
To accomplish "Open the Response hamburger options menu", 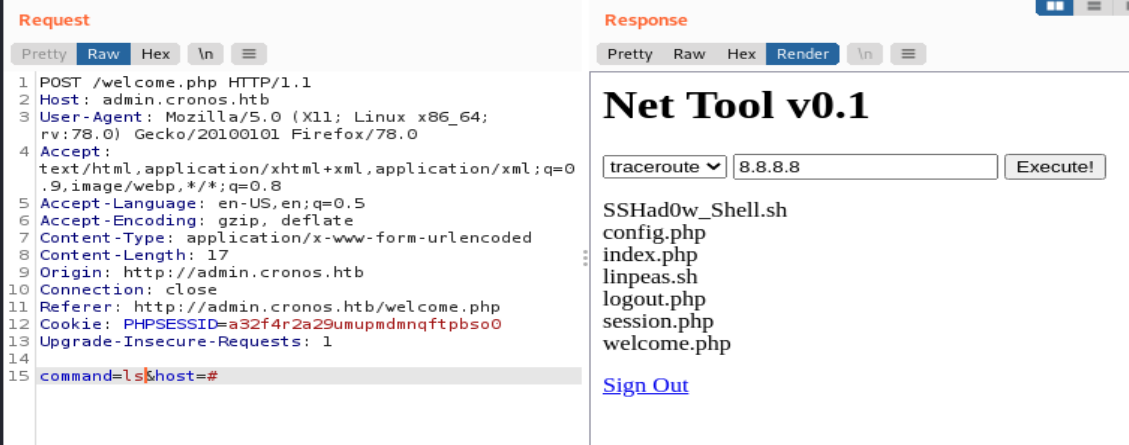I will pyautogui.click(x=907, y=54).
